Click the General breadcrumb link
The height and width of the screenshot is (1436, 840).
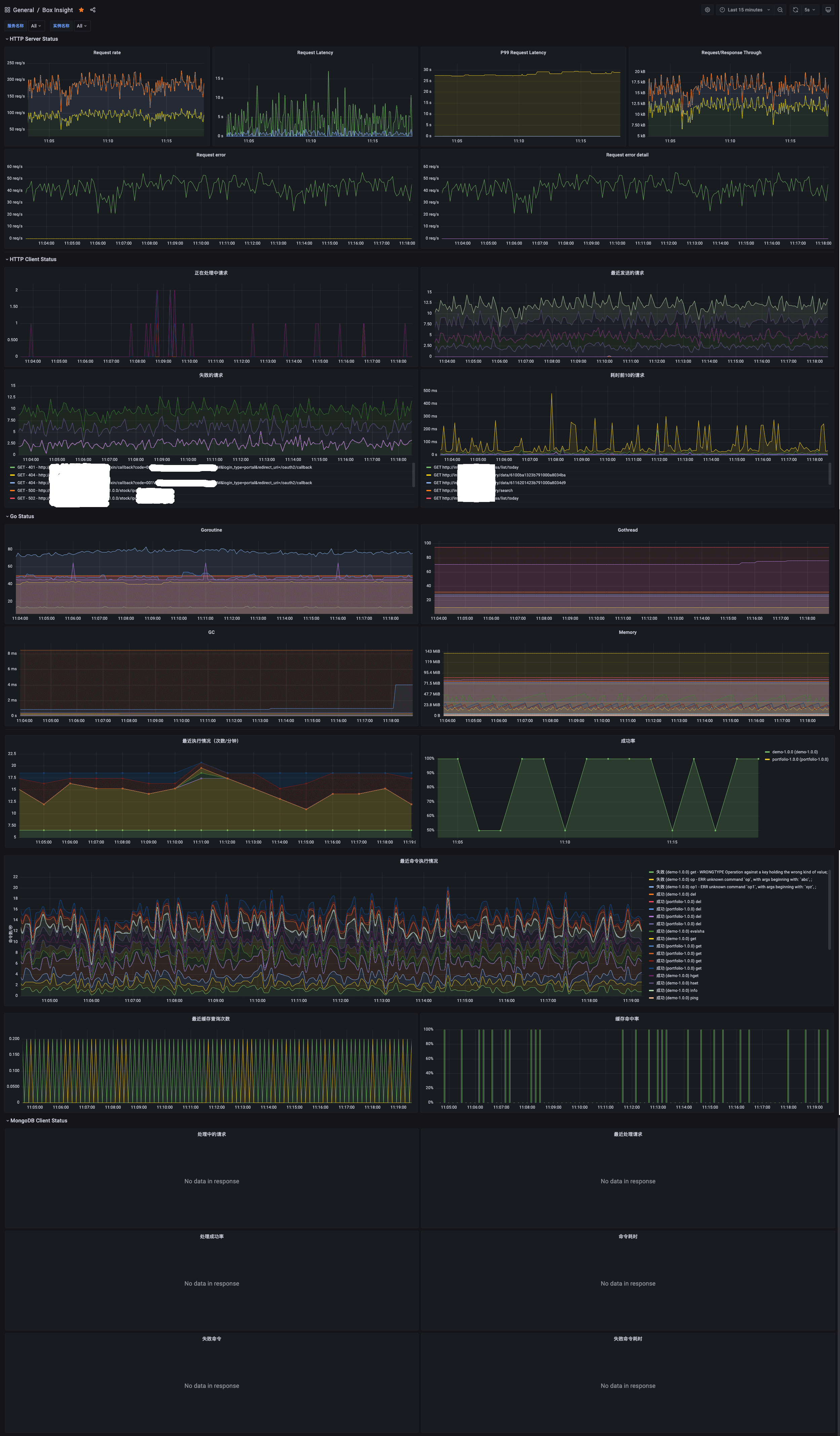[23, 10]
